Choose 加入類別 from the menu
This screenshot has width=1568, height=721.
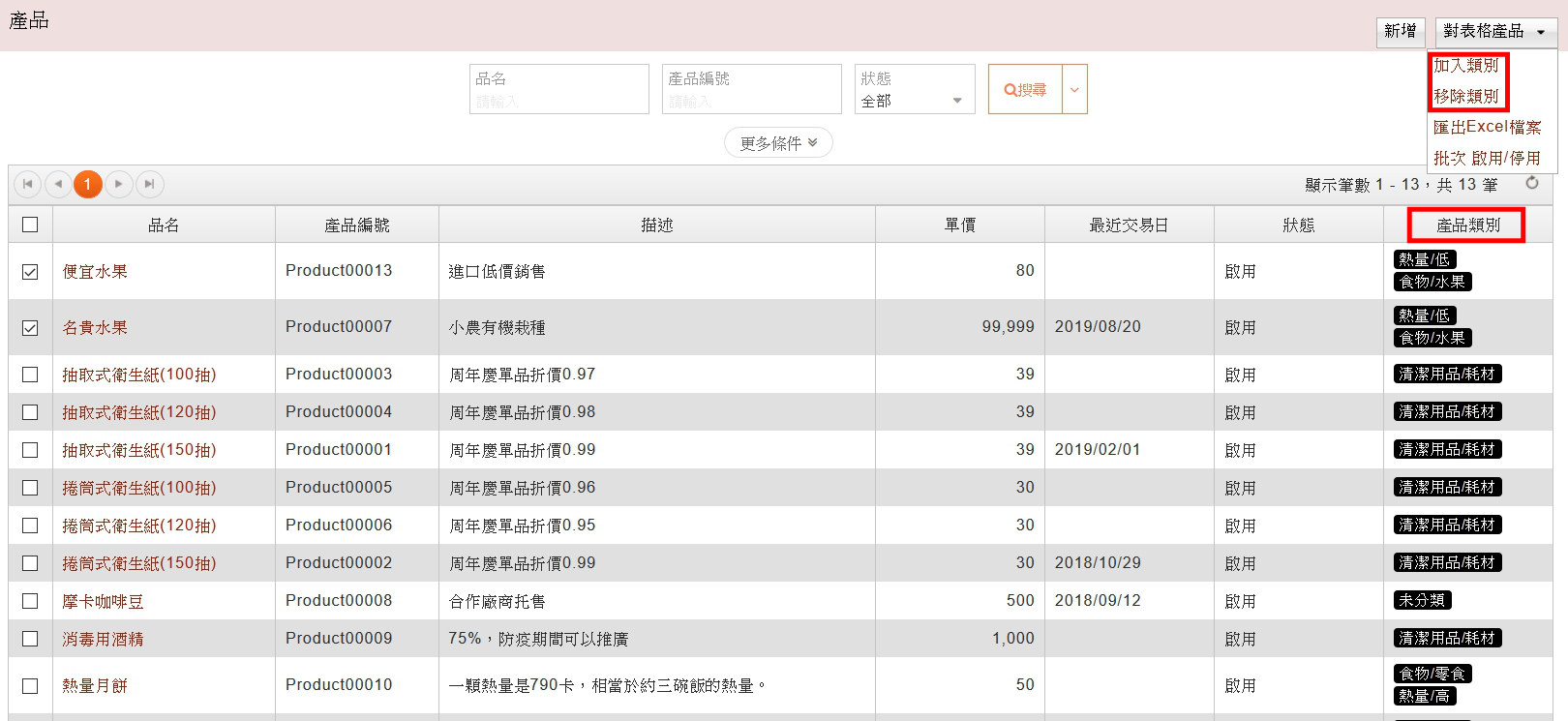pos(1466,66)
